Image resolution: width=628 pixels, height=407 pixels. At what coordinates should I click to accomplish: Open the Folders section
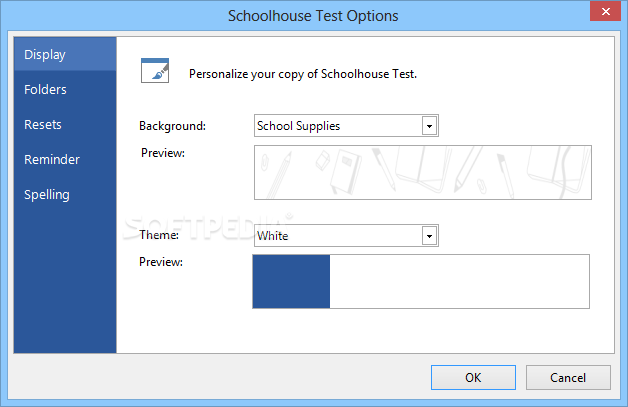pos(65,89)
